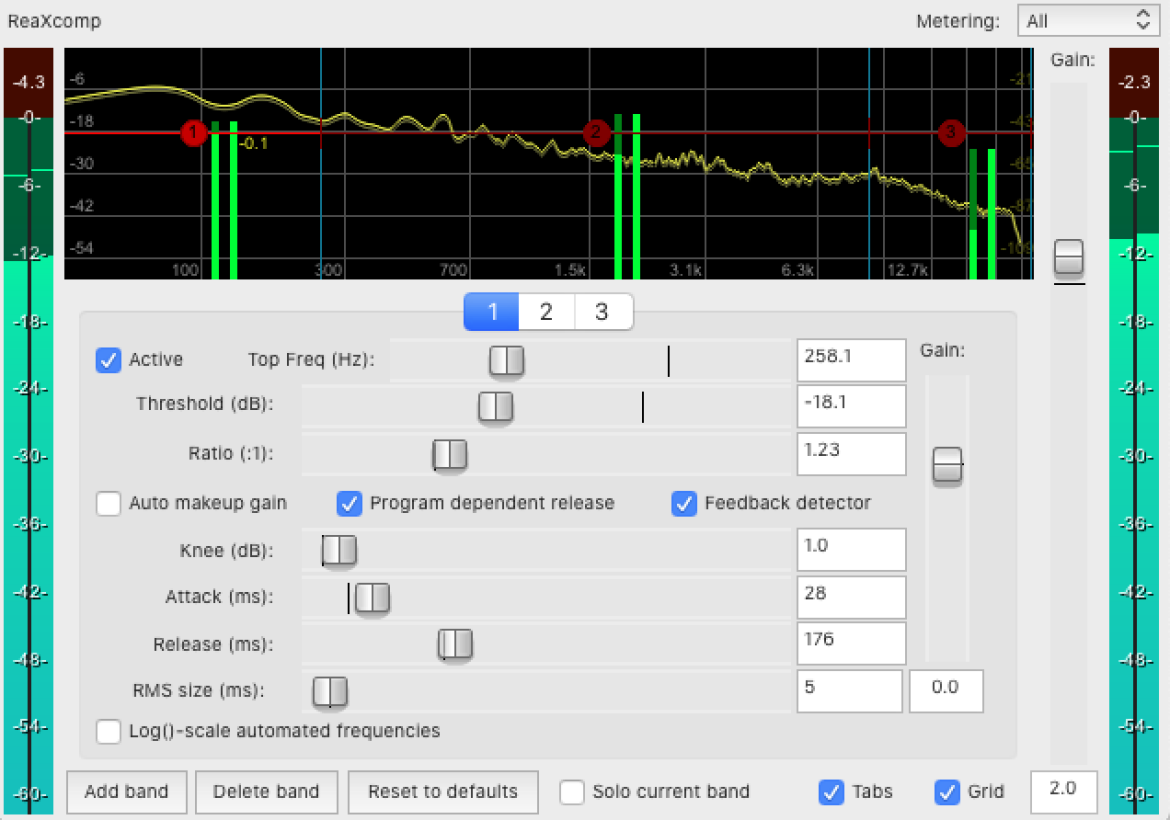Click Reset to defaults button
1170x820 pixels.
pos(443,792)
